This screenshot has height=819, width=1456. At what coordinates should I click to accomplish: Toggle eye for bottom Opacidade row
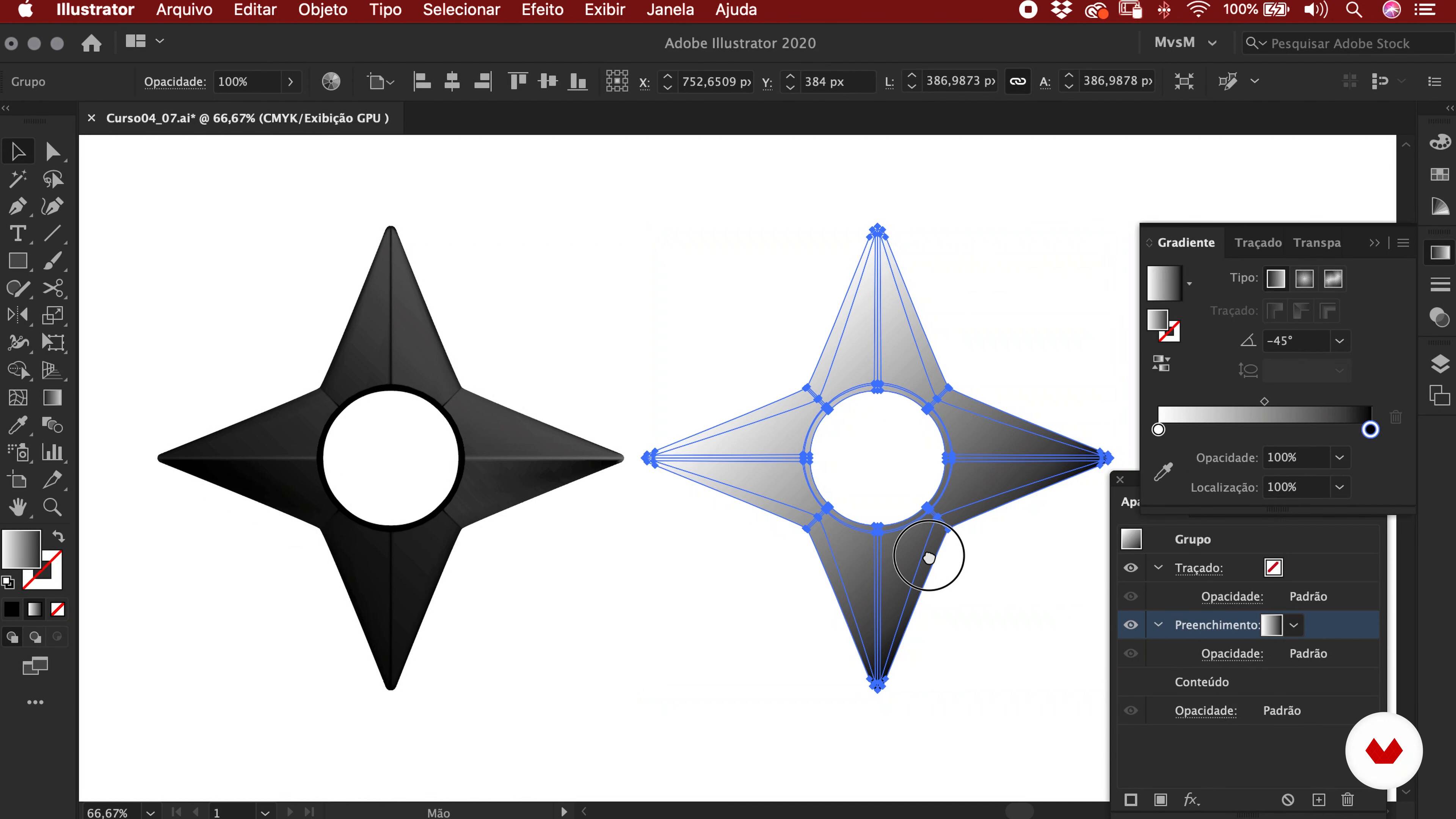pos(1130,711)
